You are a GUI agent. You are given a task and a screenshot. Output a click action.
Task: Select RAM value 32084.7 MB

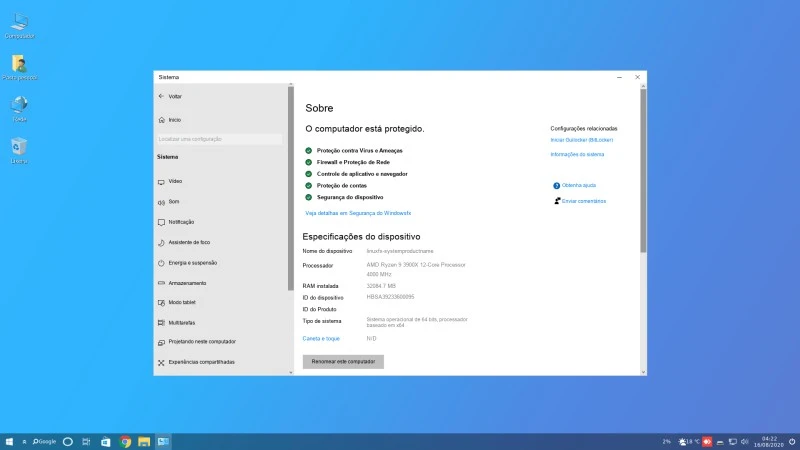[381, 286]
